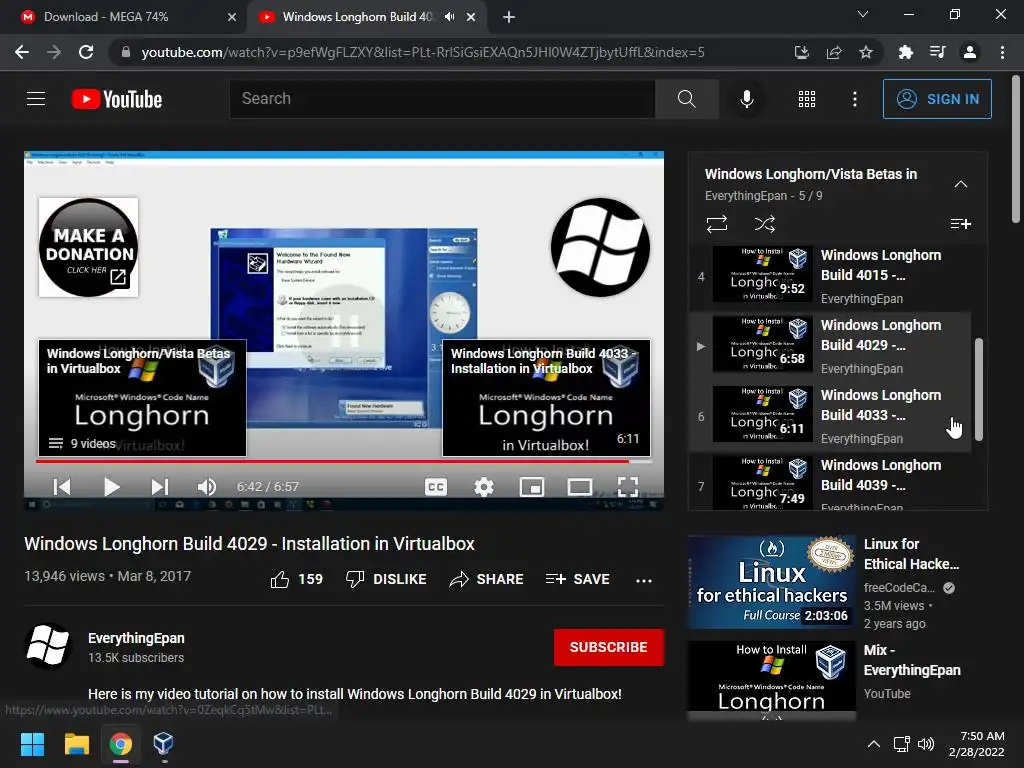The image size is (1024, 768).
Task: Reload the current page
Action: coord(86,52)
